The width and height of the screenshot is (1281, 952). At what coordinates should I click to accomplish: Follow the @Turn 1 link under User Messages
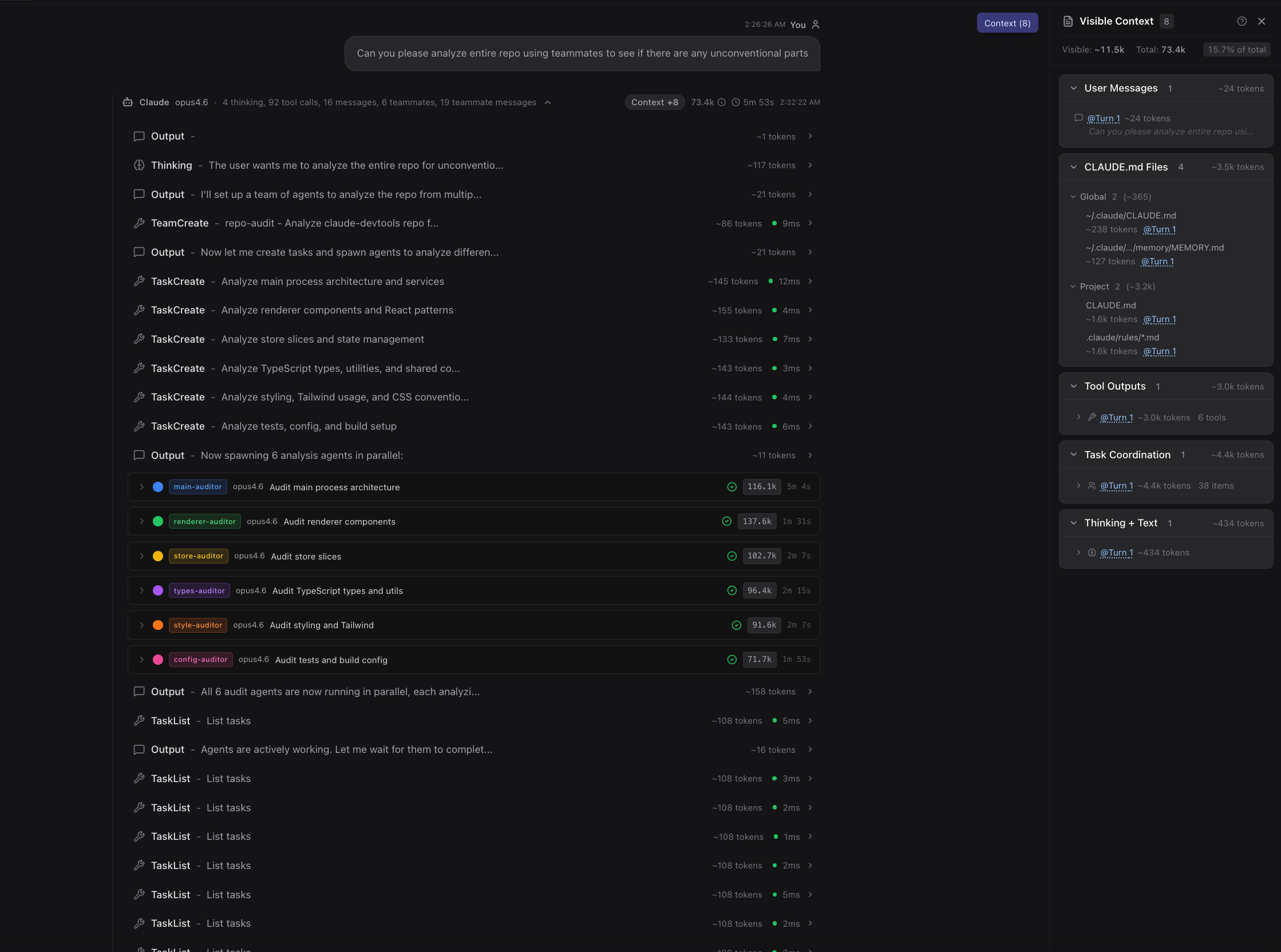point(1103,118)
